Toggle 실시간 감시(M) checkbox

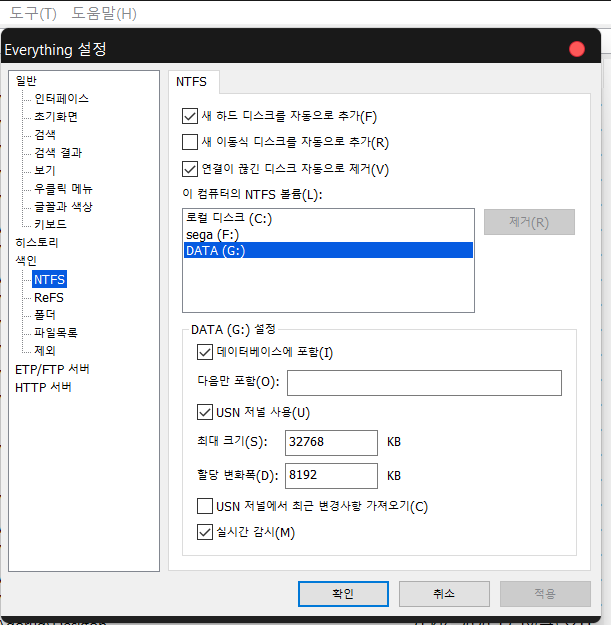click(204, 533)
